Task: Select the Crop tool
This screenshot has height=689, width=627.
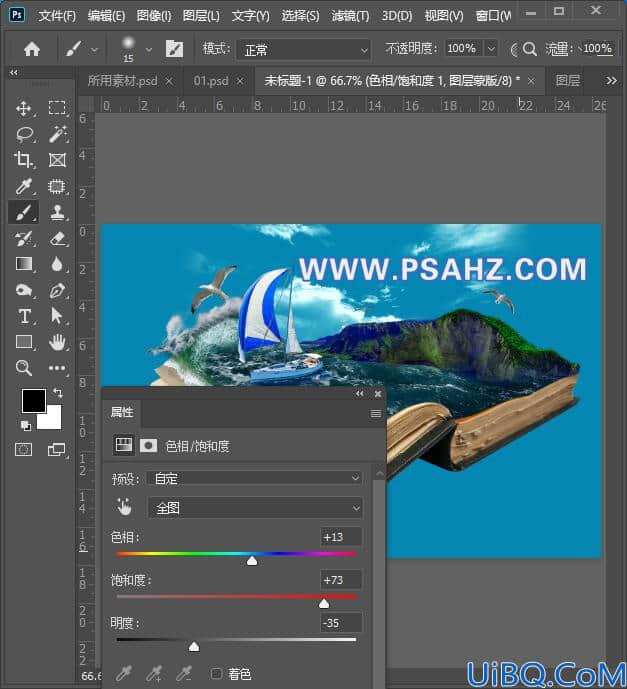Action: click(x=23, y=160)
